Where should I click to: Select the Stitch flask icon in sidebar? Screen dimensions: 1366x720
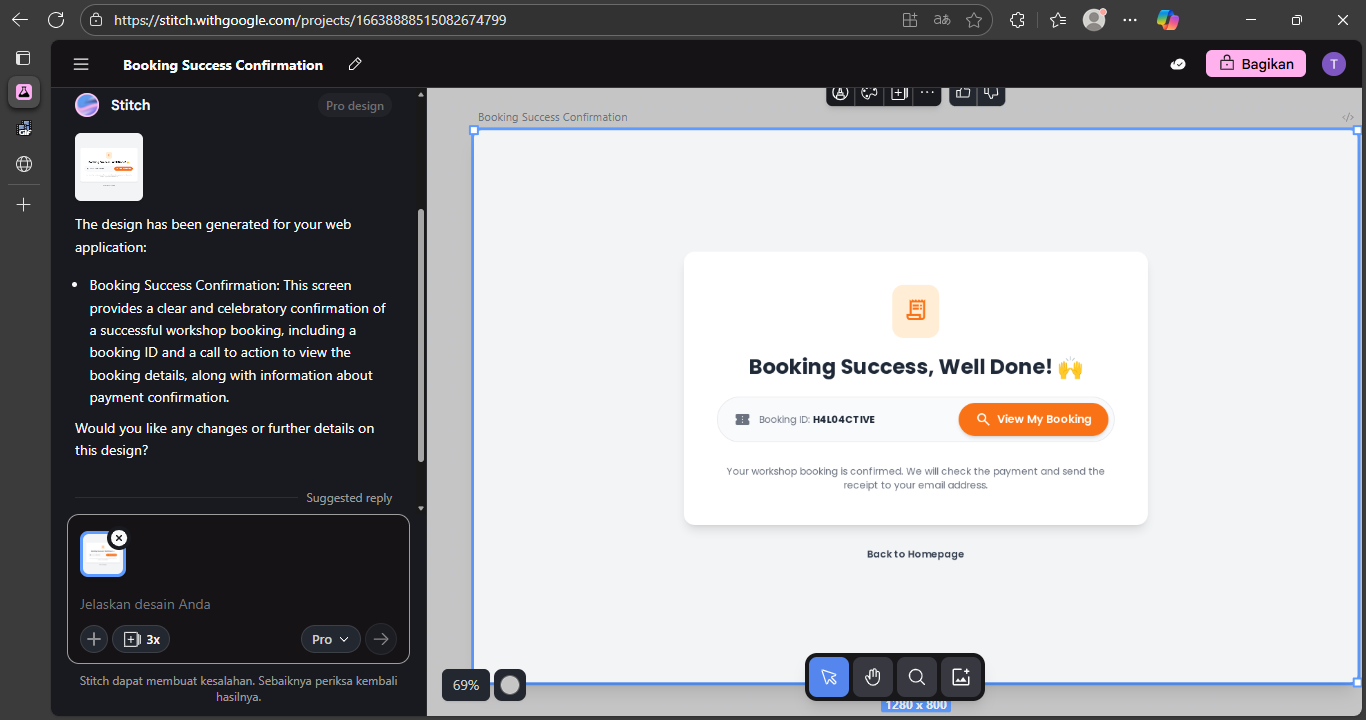23,92
